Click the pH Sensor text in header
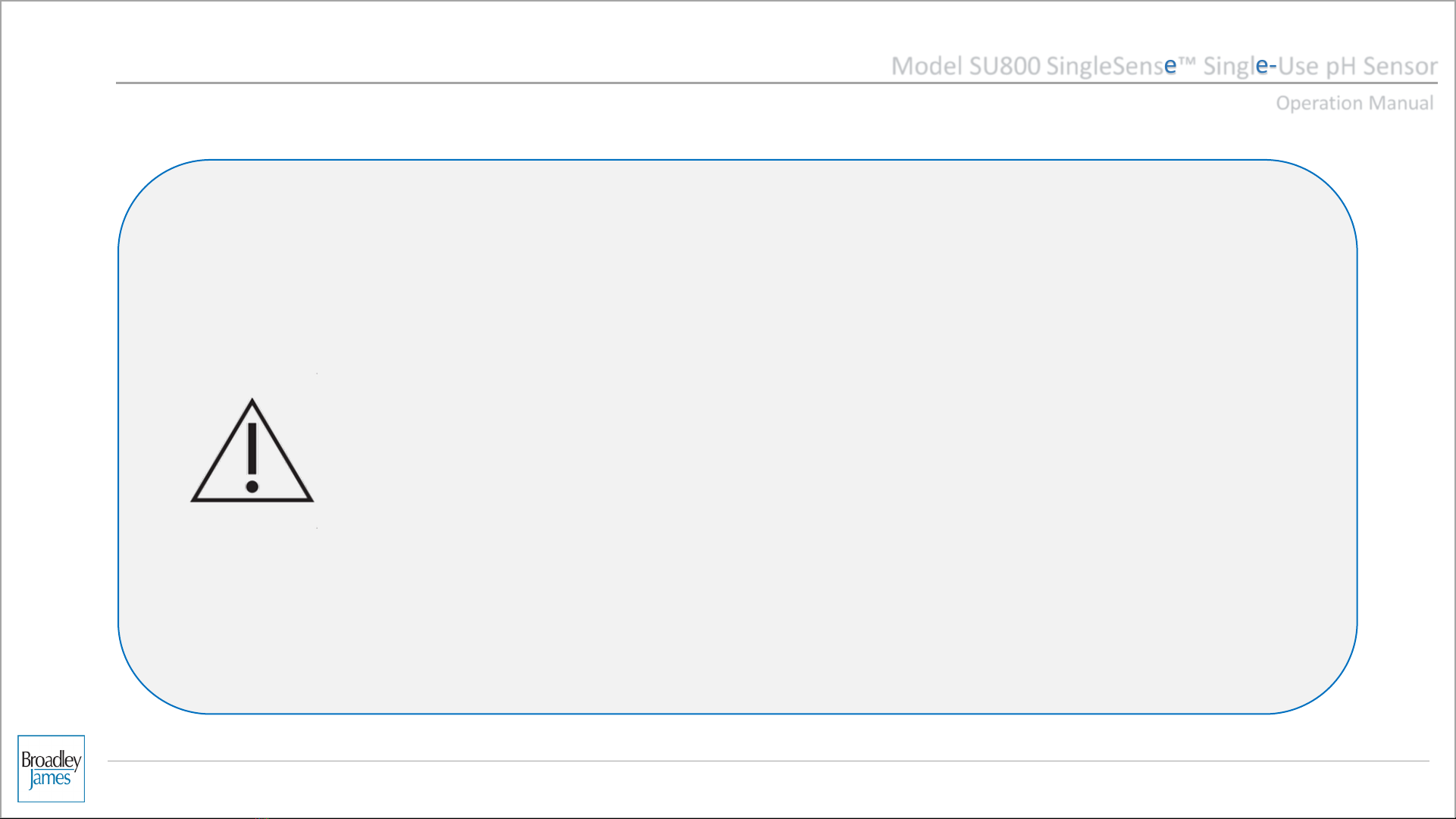The image size is (1456, 819). (1381, 67)
